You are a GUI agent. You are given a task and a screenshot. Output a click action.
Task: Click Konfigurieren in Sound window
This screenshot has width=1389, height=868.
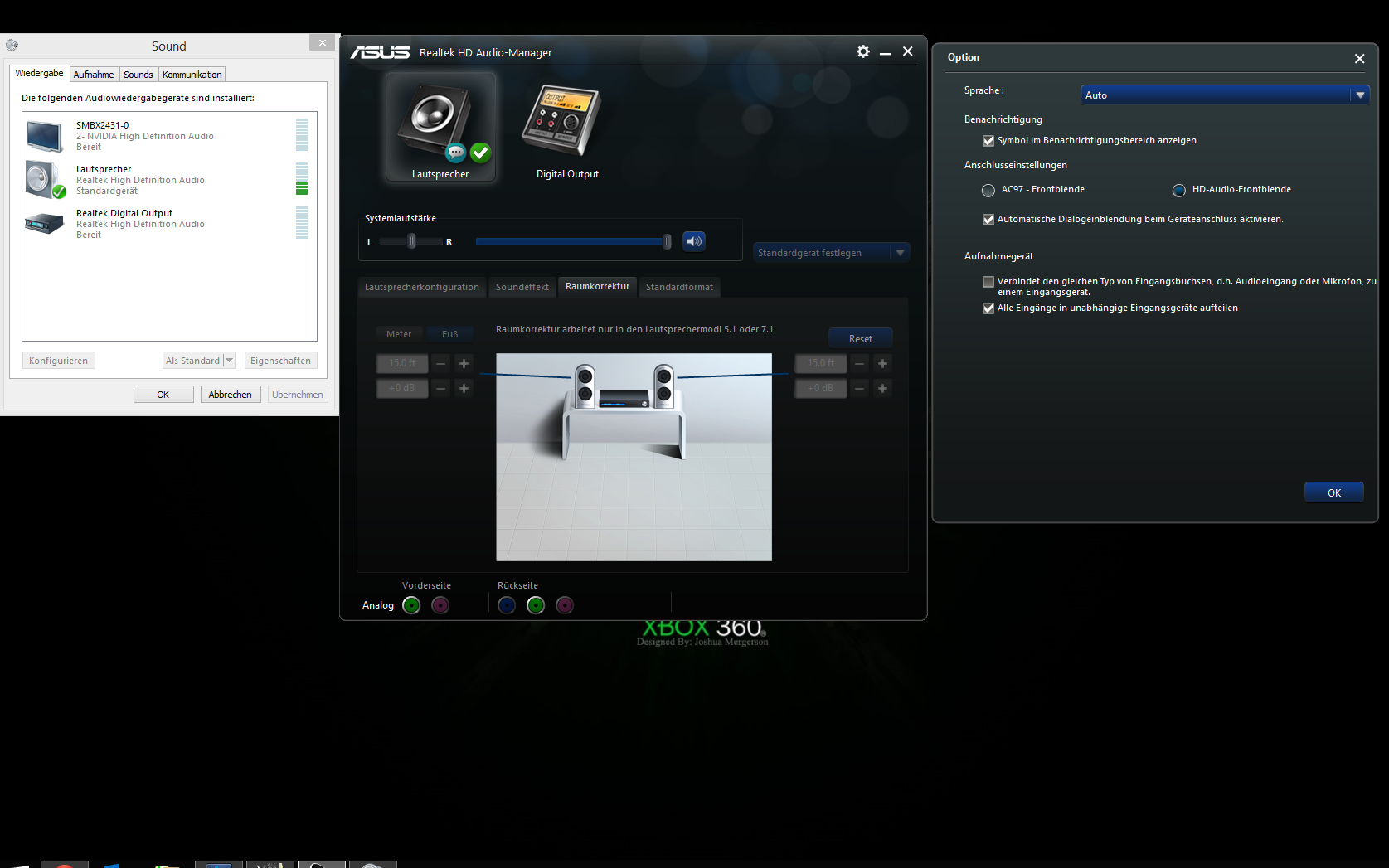[58, 361]
